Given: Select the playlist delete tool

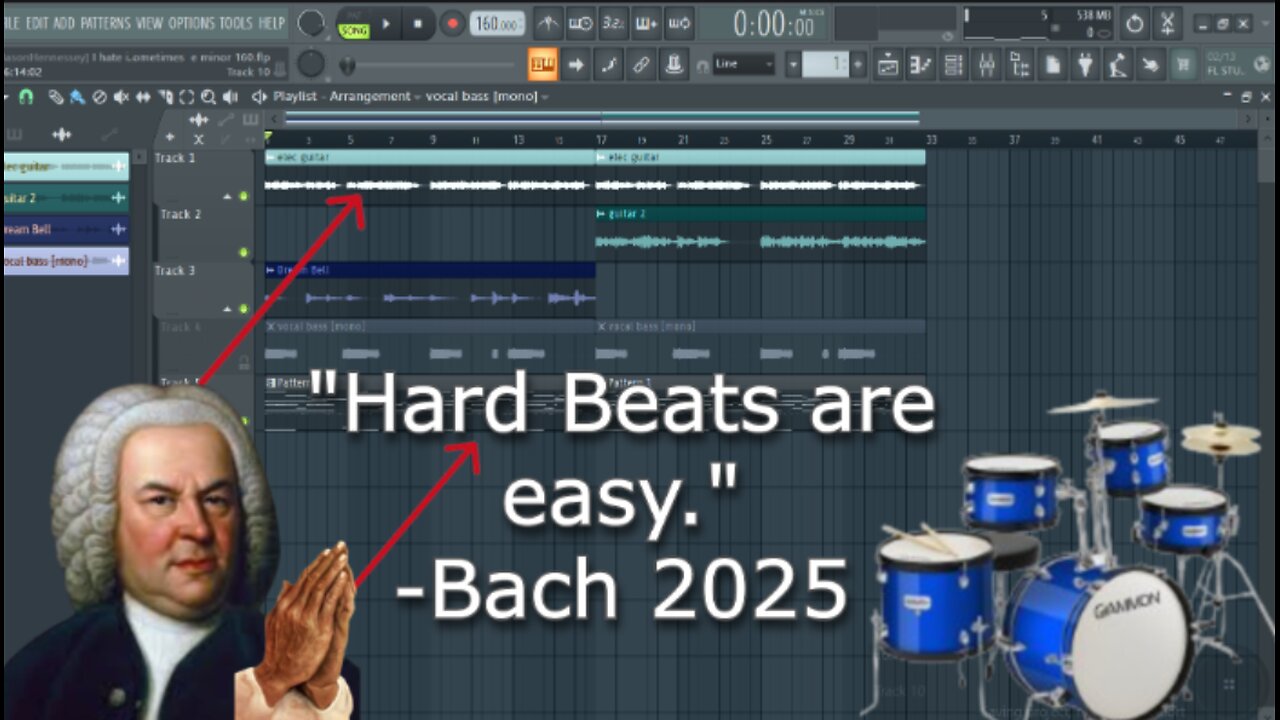Looking at the screenshot, I should click(99, 97).
